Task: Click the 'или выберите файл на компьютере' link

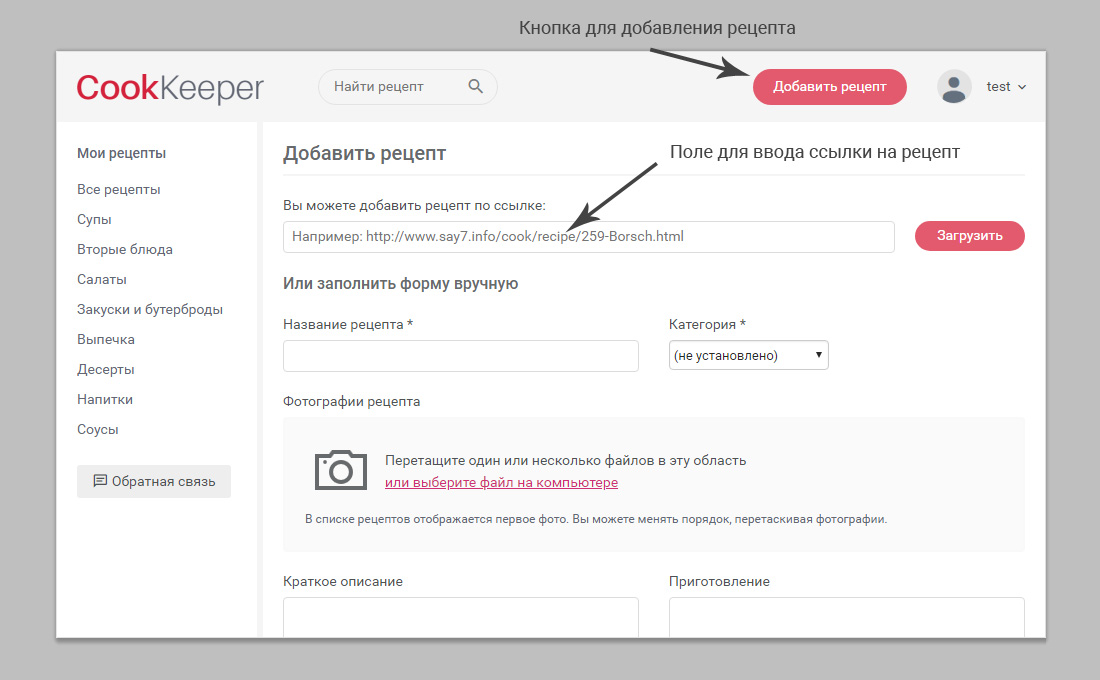Action: tap(501, 483)
